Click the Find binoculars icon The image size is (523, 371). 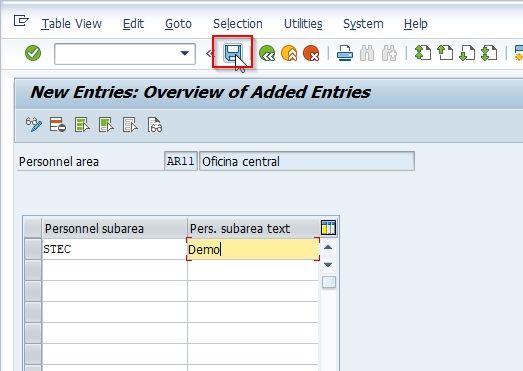[x=367, y=53]
